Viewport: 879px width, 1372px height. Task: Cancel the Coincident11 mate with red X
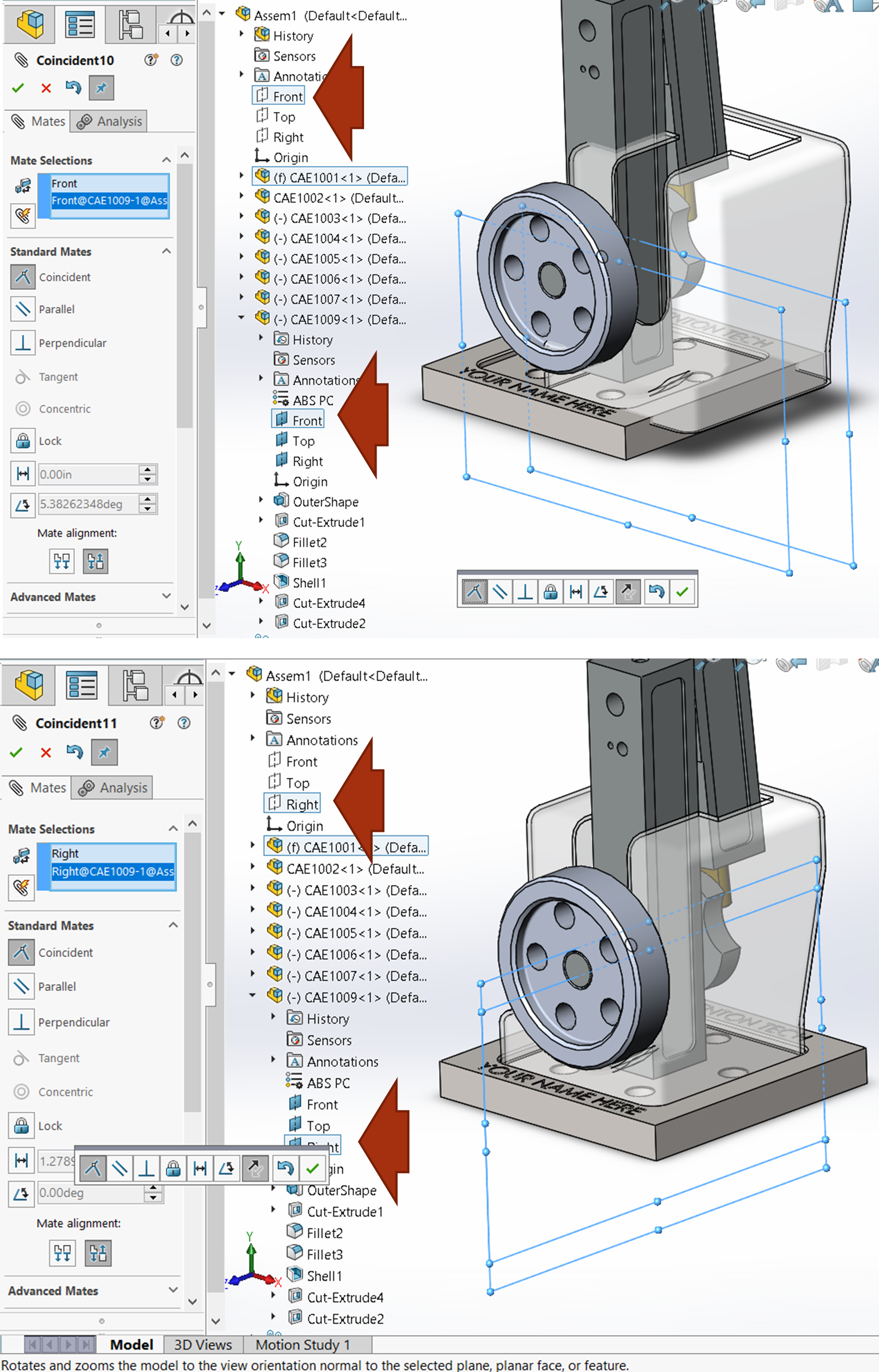46,752
